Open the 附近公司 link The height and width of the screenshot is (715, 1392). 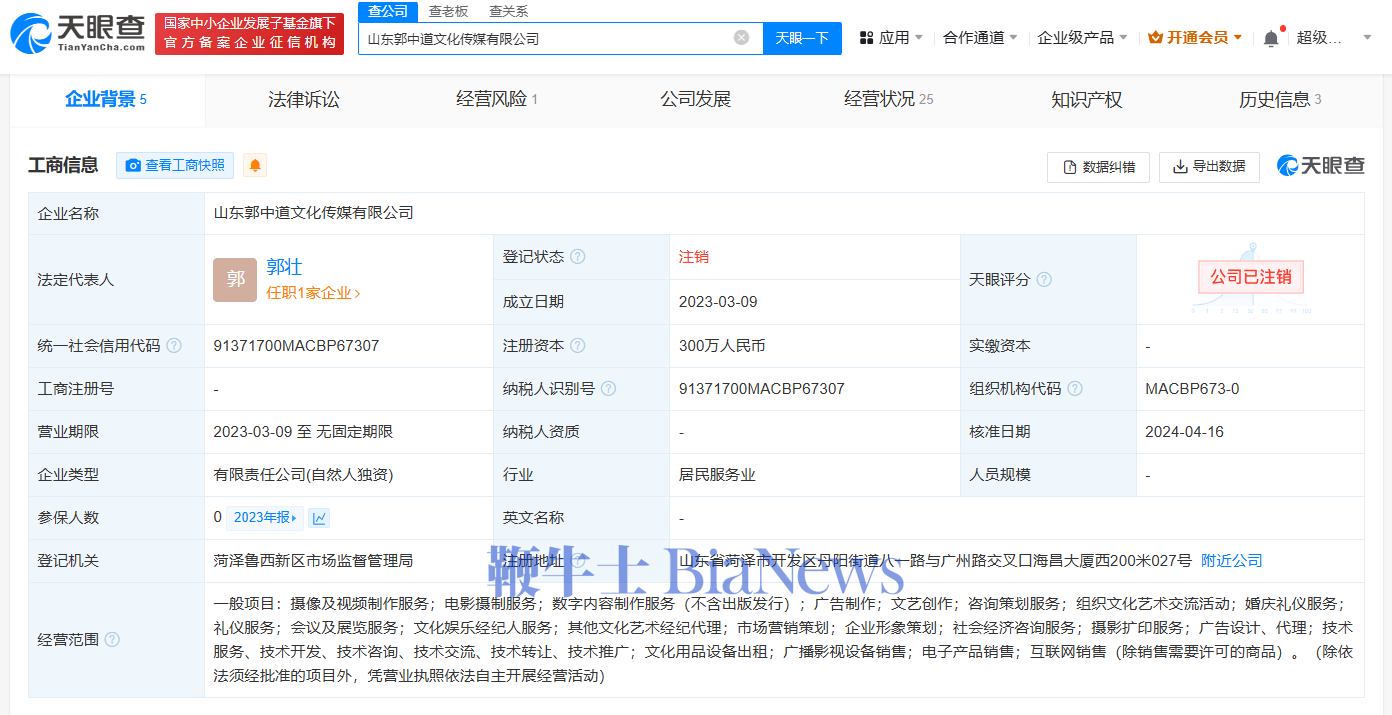click(x=1232, y=561)
